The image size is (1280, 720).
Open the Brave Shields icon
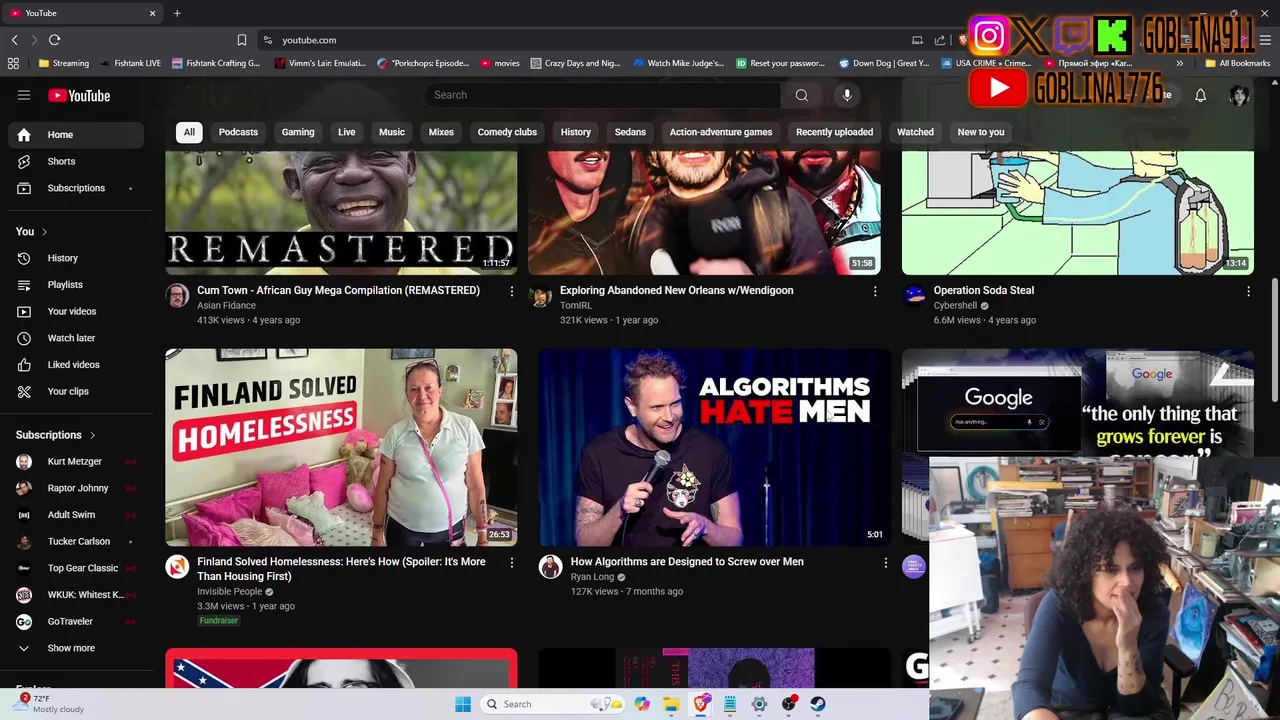(x=962, y=40)
